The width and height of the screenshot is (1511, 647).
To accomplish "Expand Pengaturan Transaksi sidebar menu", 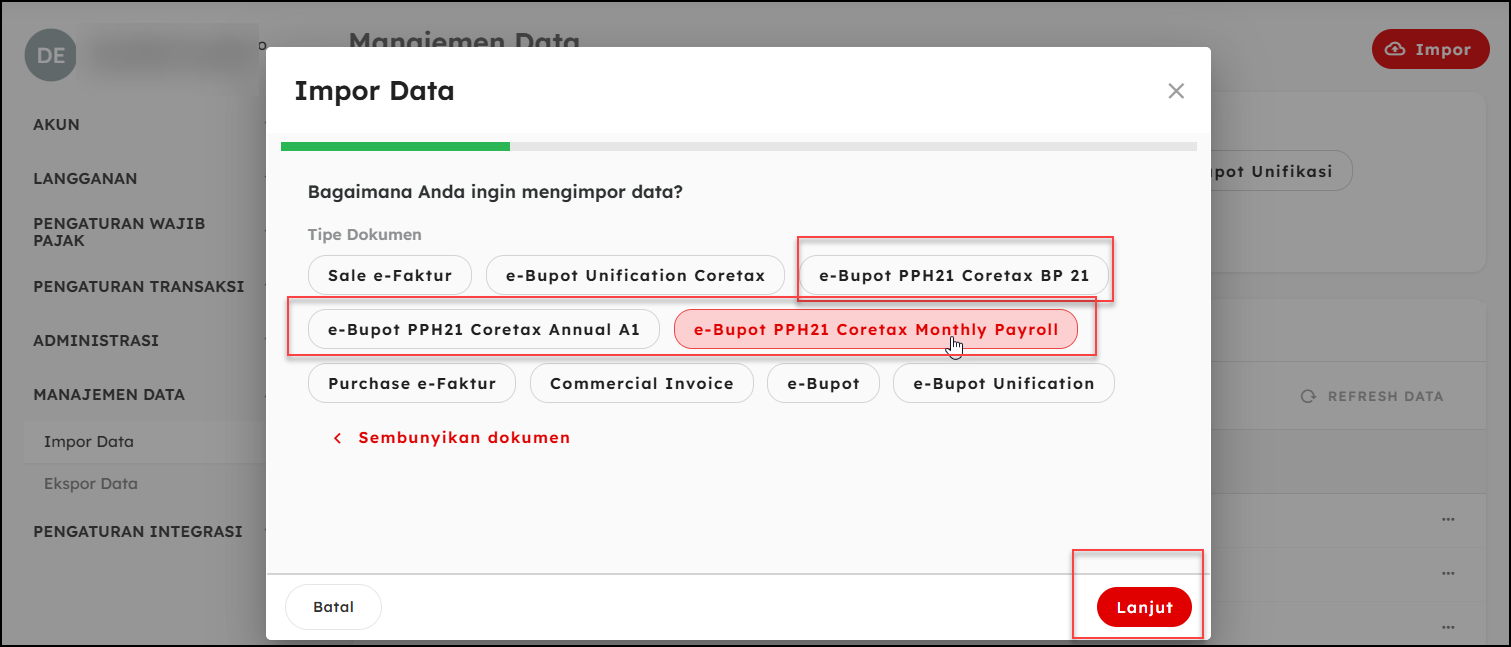I will 138,287.
